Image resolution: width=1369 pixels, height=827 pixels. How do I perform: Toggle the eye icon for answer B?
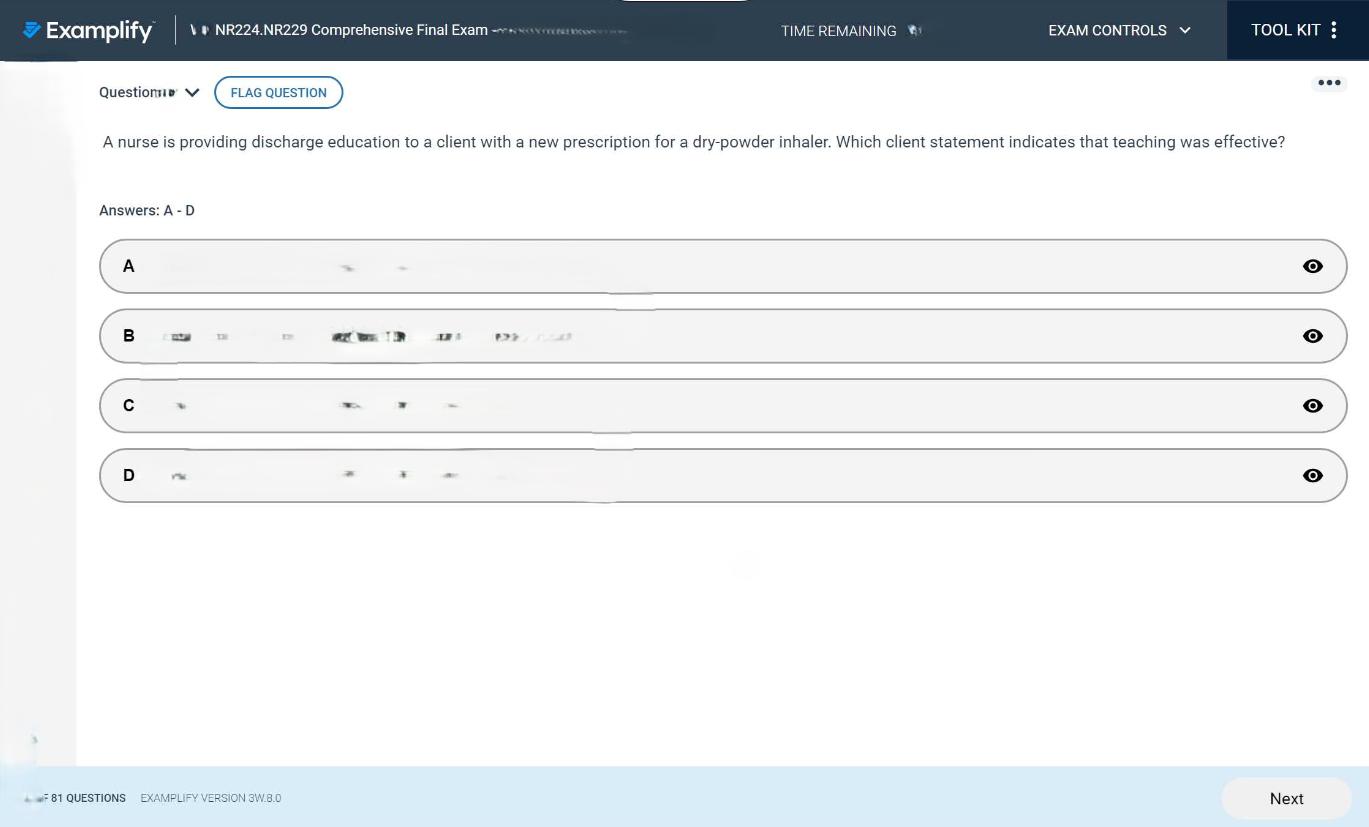[x=1313, y=336]
